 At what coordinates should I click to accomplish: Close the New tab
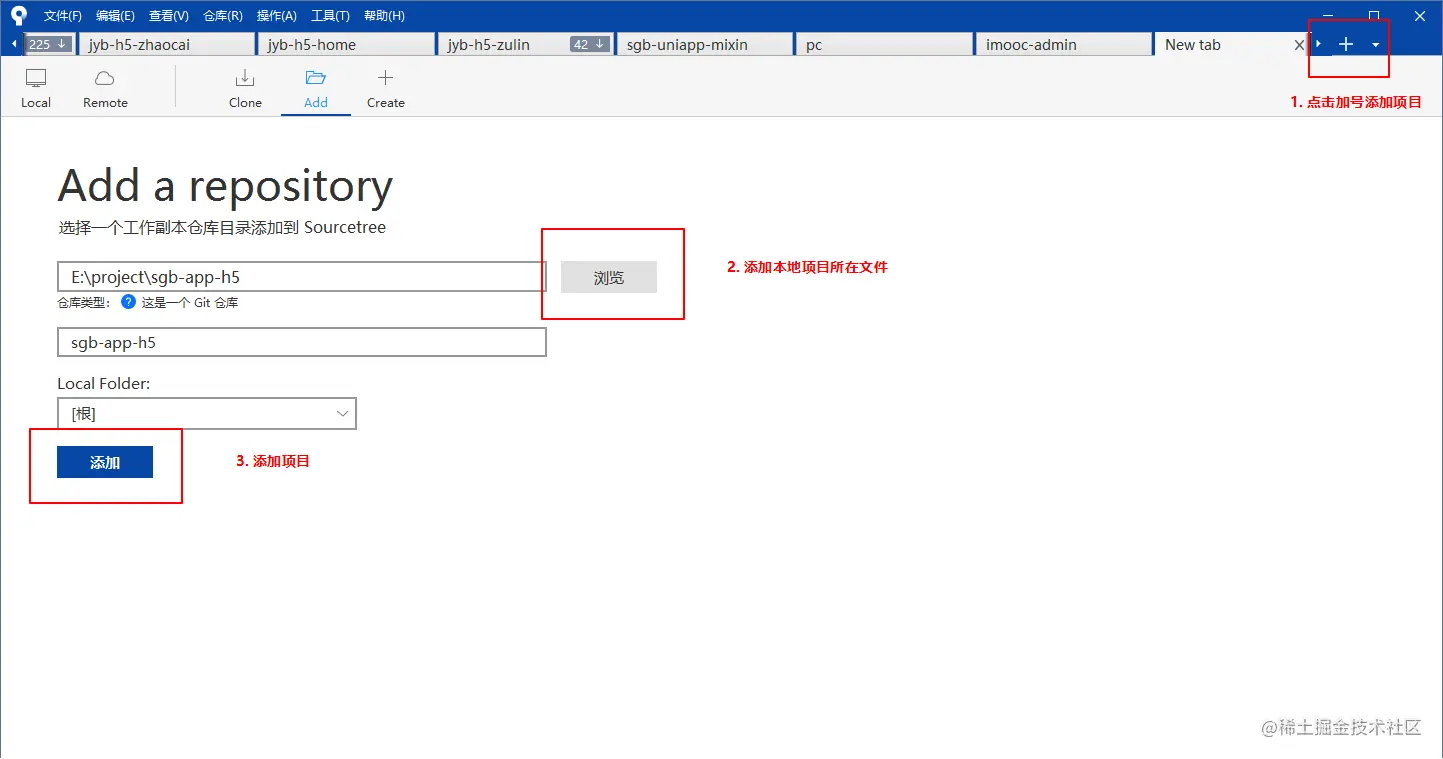click(1299, 45)
